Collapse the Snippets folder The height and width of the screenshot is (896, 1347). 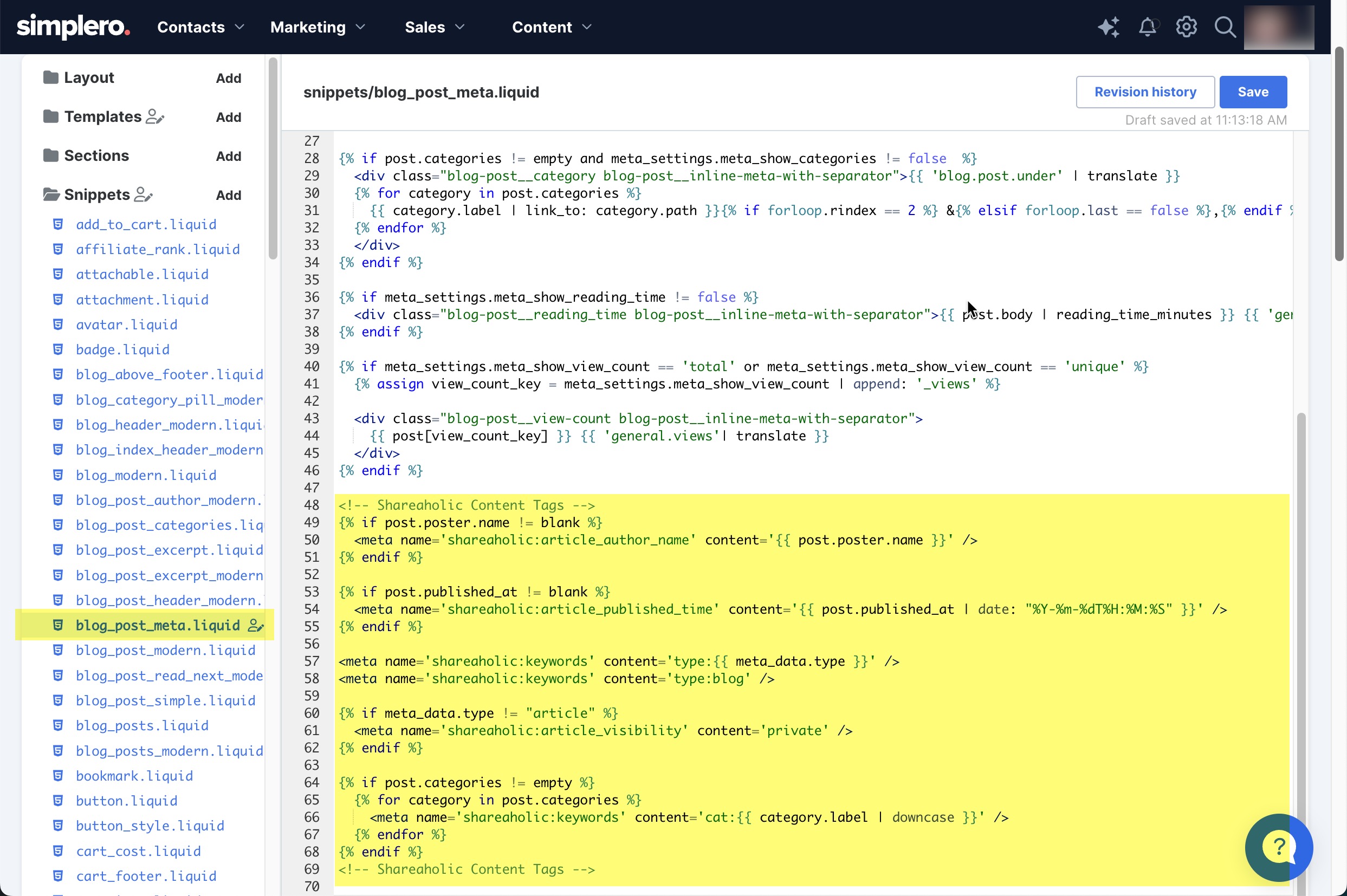97,194
